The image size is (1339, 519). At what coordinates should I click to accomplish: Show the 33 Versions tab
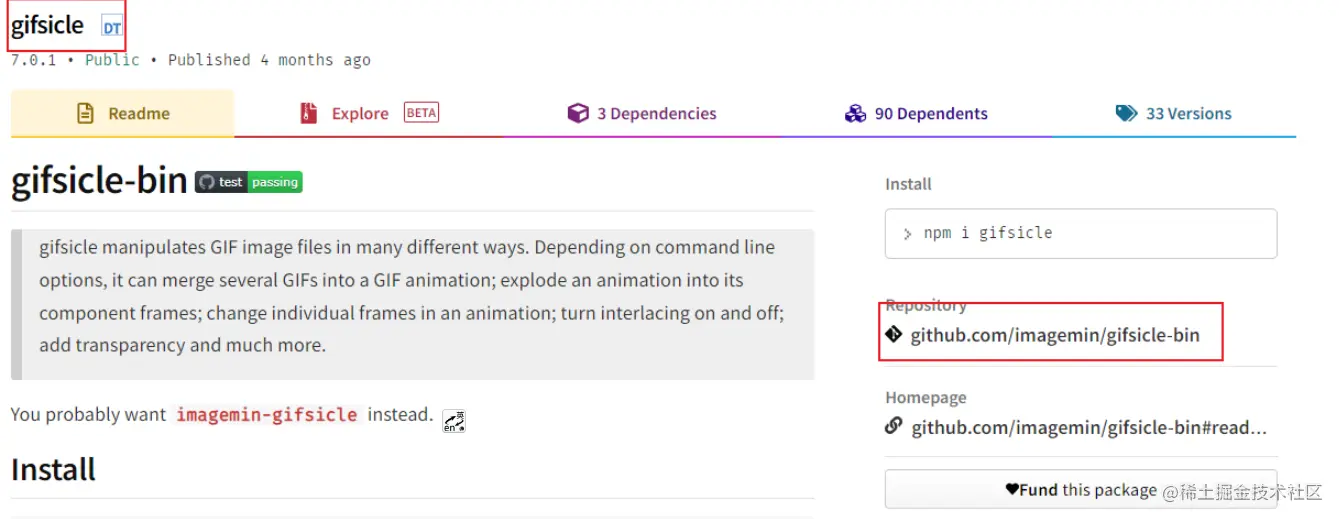(x=1174, y=113)
